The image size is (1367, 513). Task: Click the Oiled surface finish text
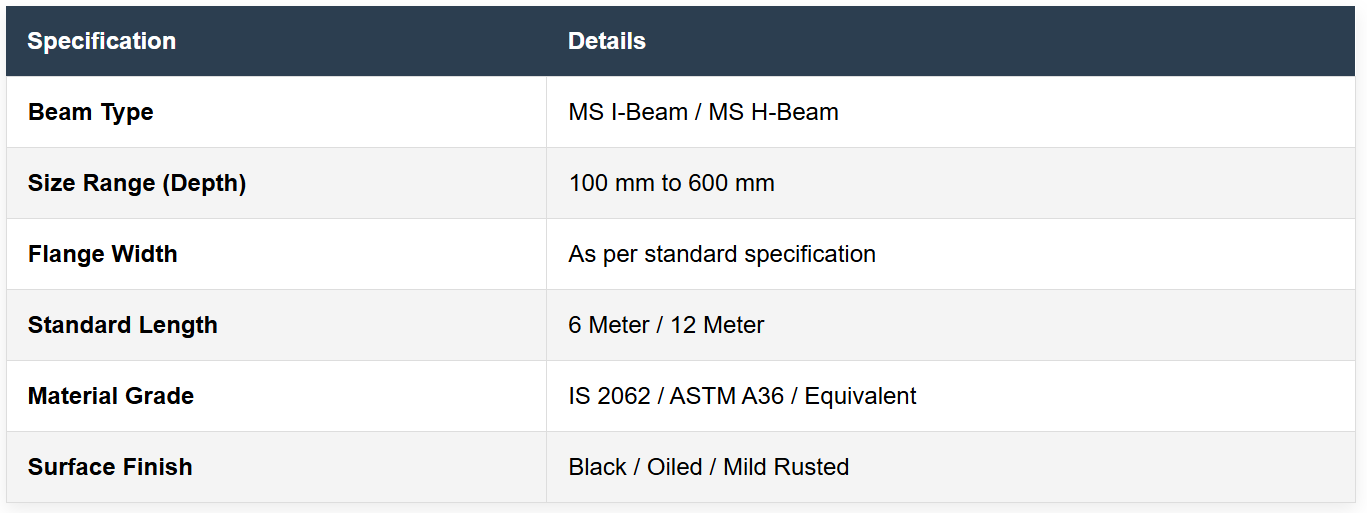[674, 467]
